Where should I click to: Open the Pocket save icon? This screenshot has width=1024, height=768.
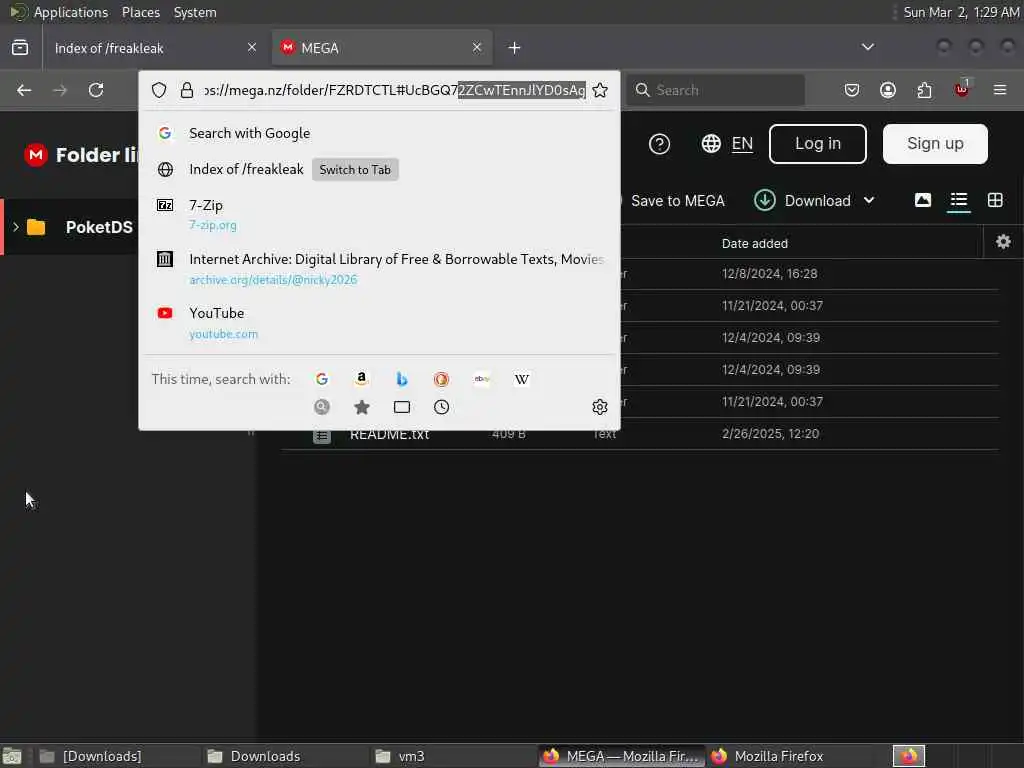click(852, 90)
